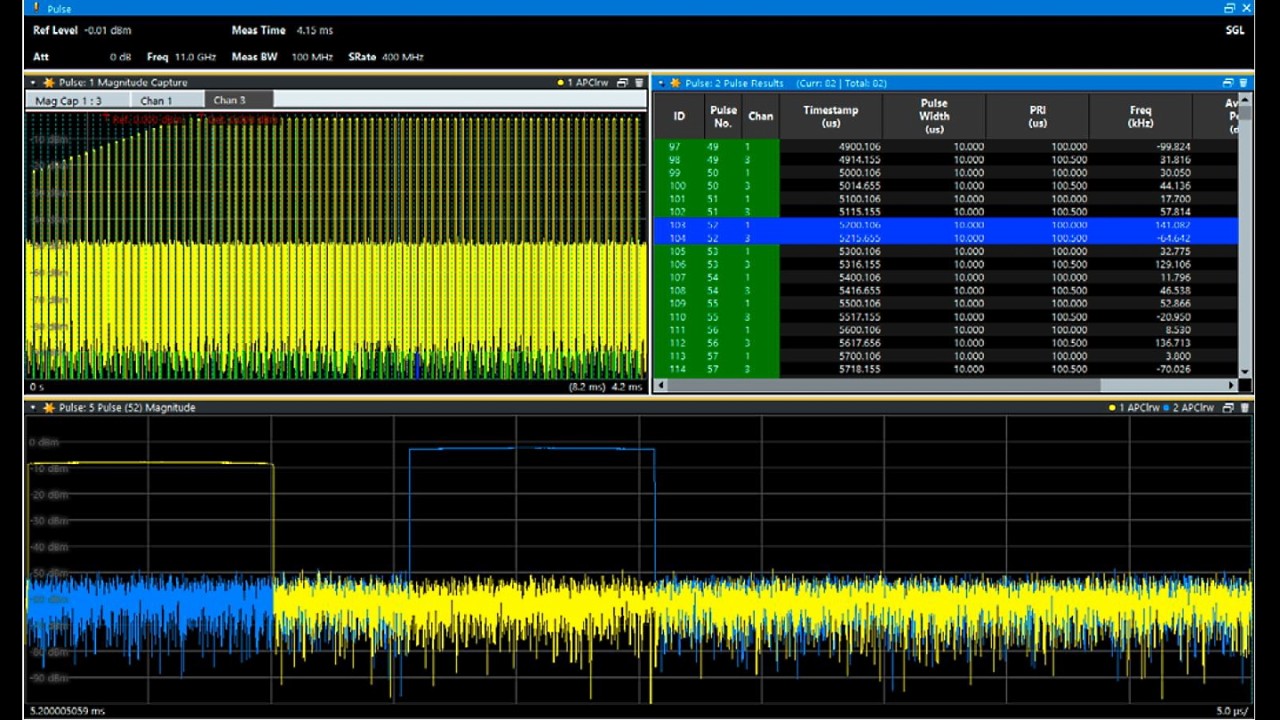Click the star icon of Pulse (52) Magnitude pane
This screenshot has height=720, width=1280.
click(x=48, y=408)
